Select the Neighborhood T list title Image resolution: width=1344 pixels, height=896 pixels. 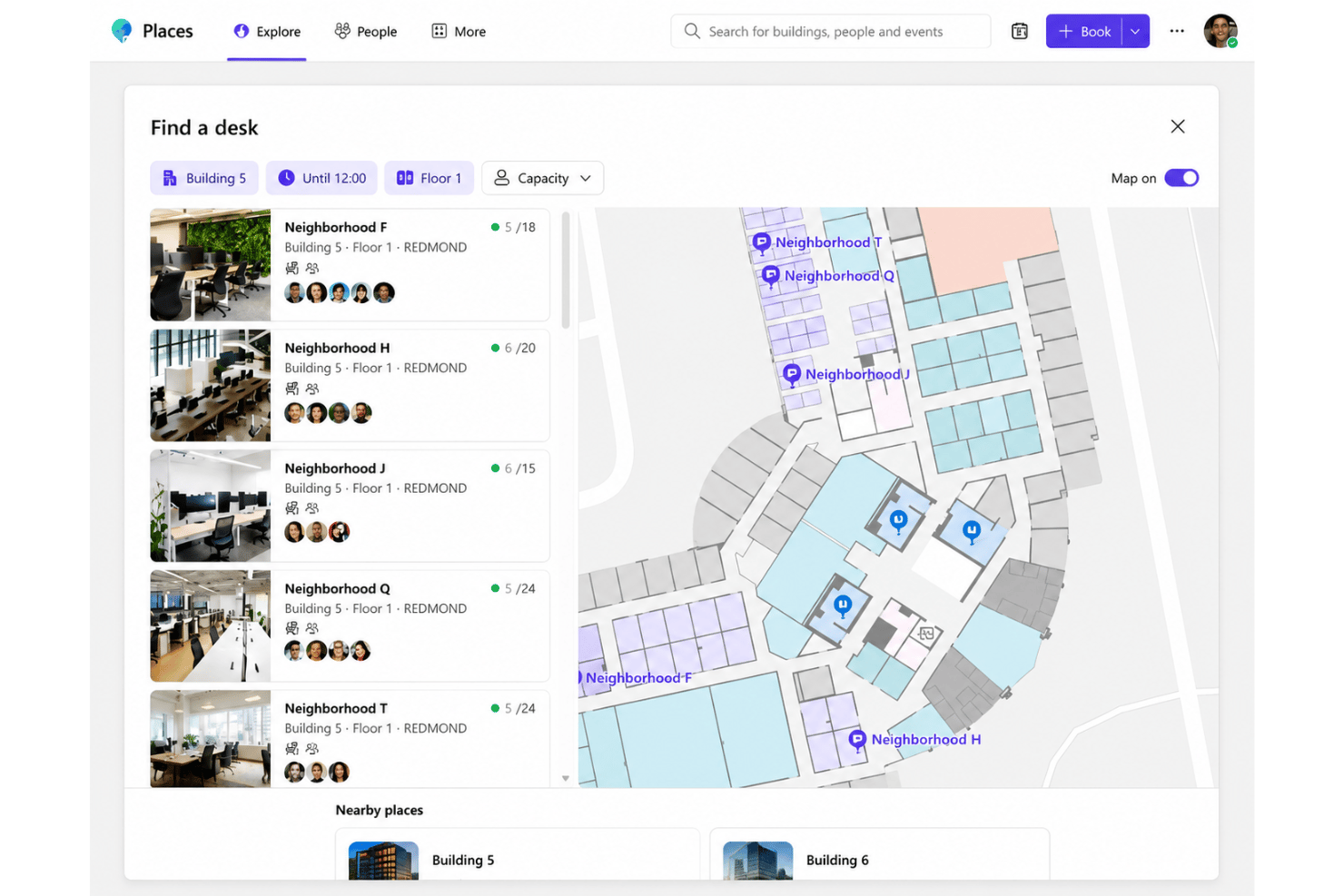tap(336, 708)
